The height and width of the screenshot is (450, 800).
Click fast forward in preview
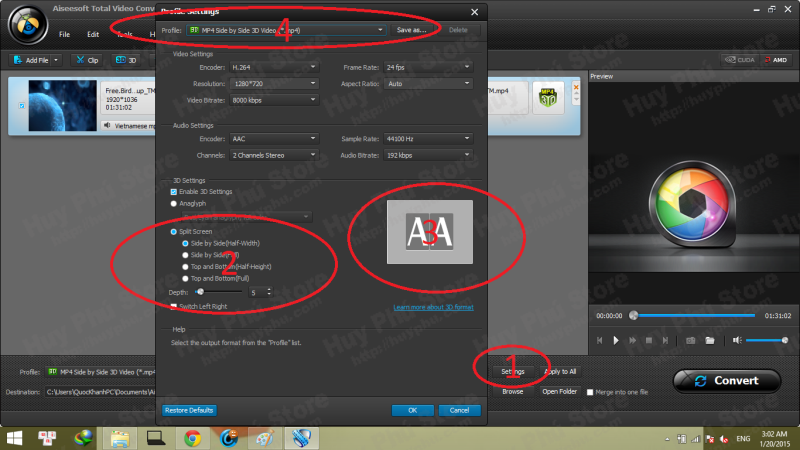point(633,340)
